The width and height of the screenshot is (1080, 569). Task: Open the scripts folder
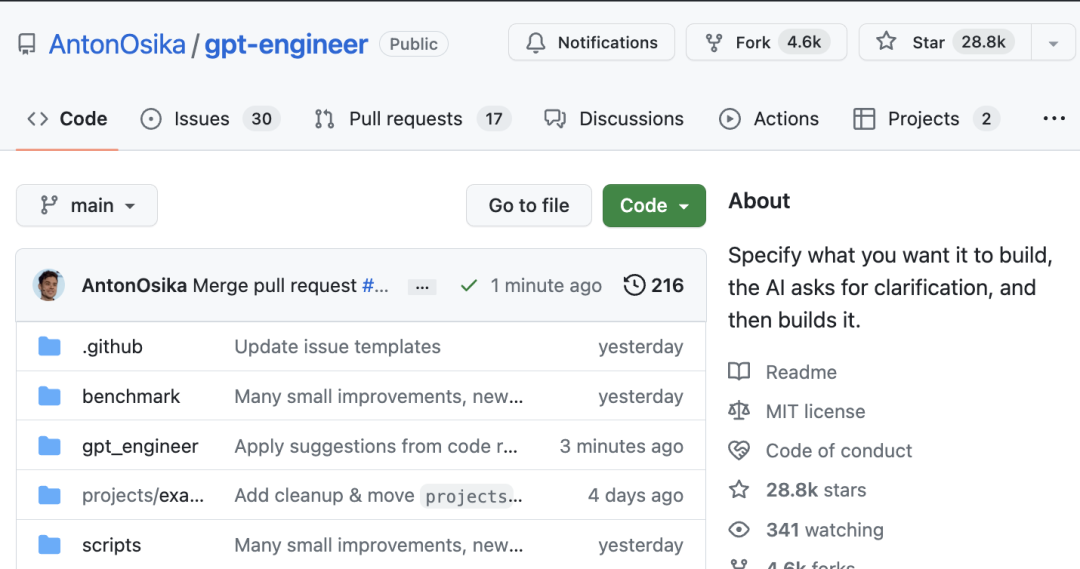[112, 545]
